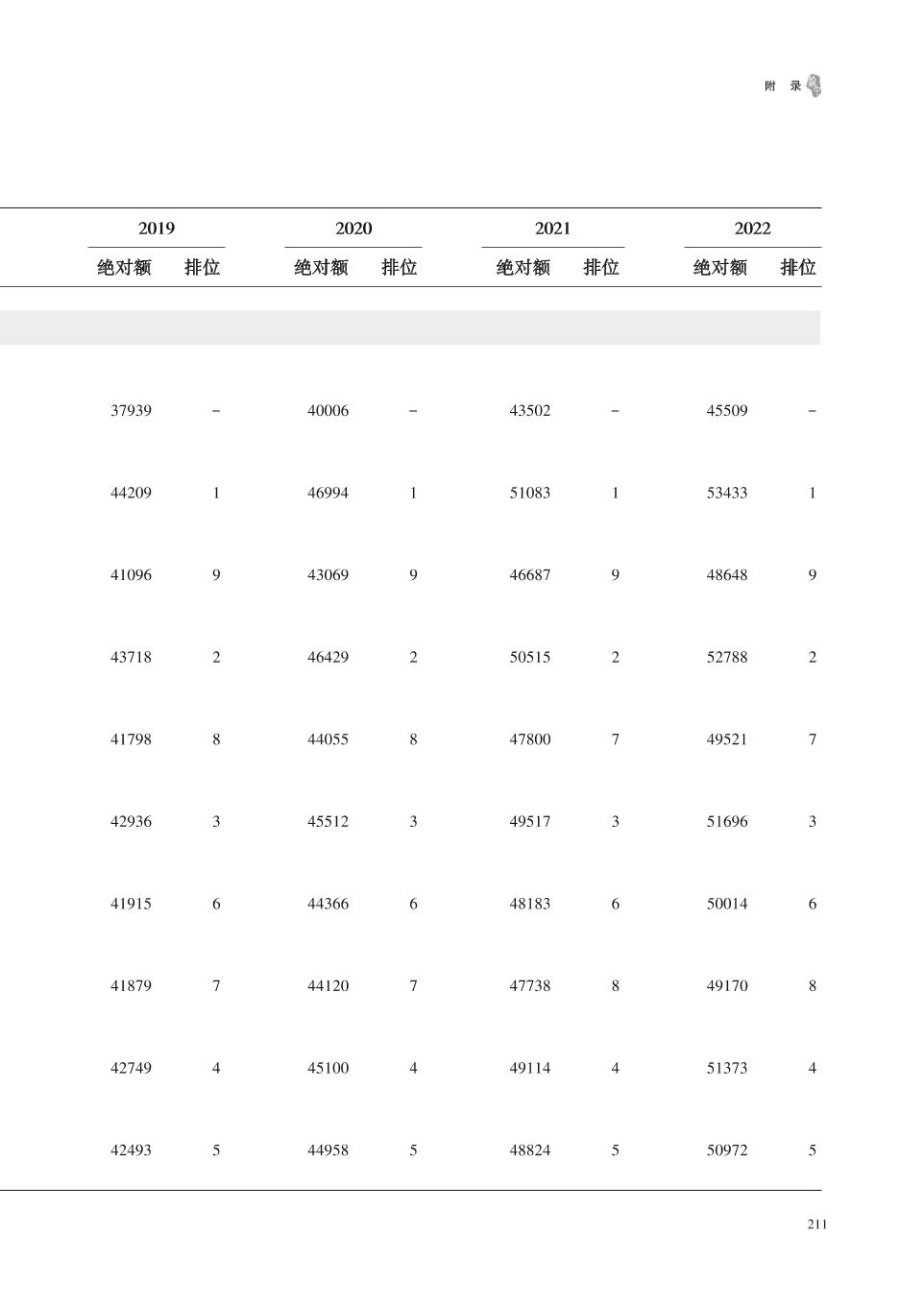Viewport: 924px width, 1307px height.
Task: Click 排位 subheader under 2019
Action: [202, 268]
